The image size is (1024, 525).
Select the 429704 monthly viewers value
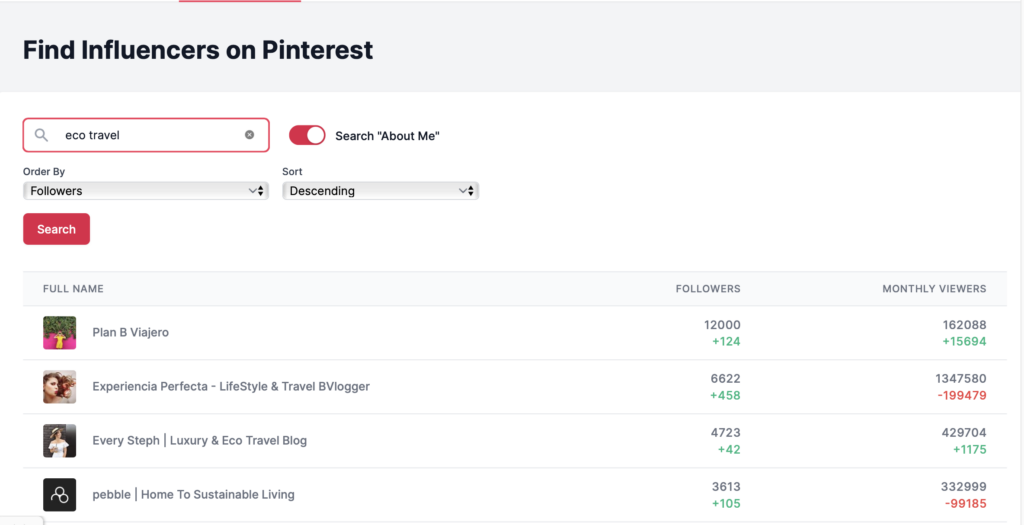964,433
